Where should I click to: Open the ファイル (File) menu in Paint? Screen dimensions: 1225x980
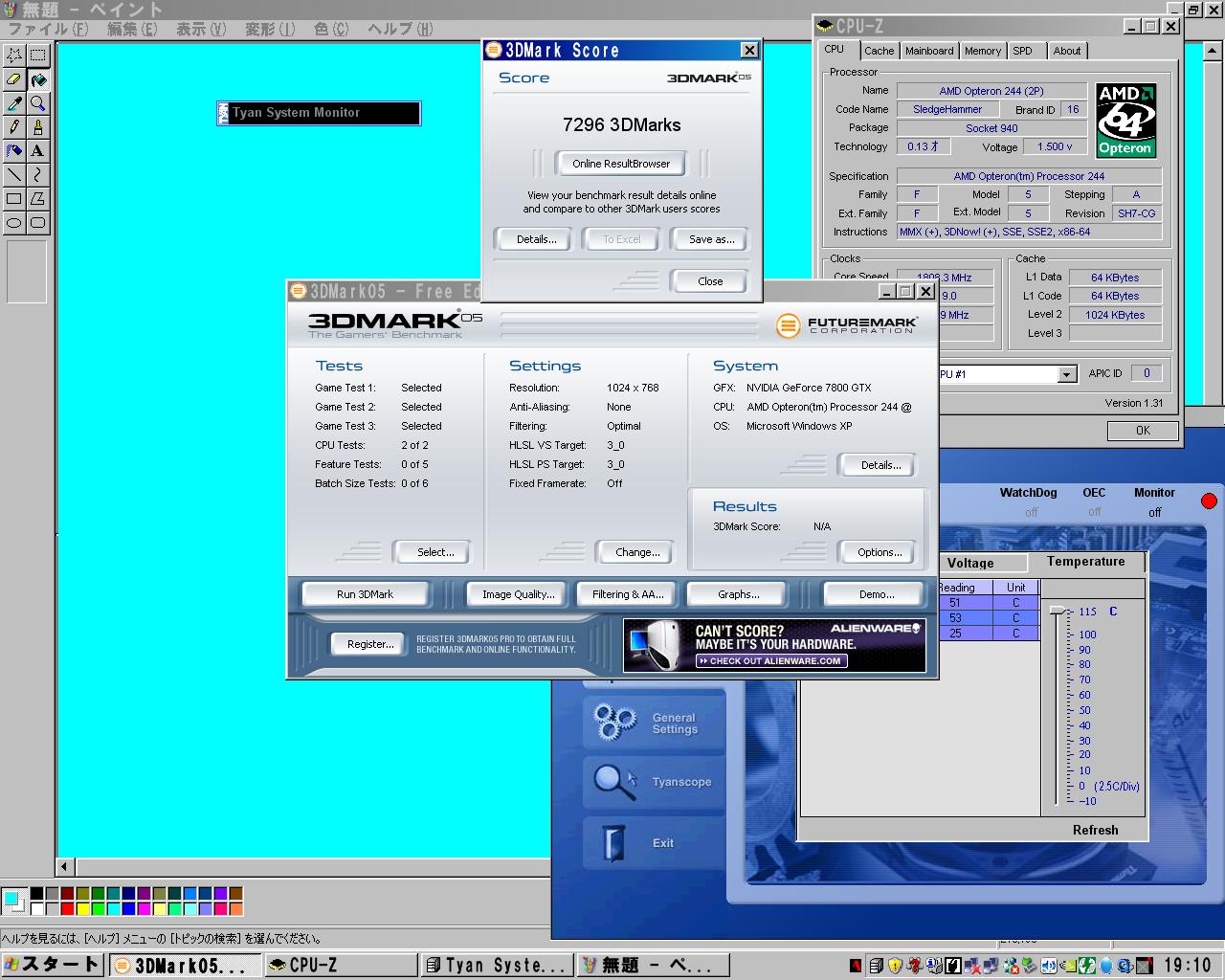click(x=48, y=29)
